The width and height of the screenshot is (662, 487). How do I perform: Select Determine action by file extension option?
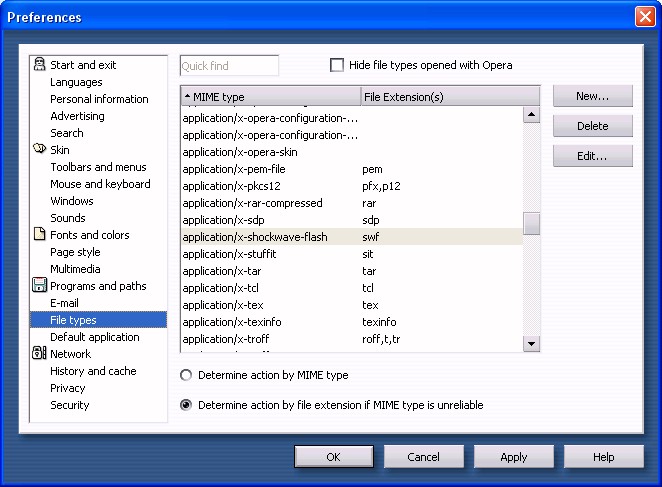(x=186, y=405)
